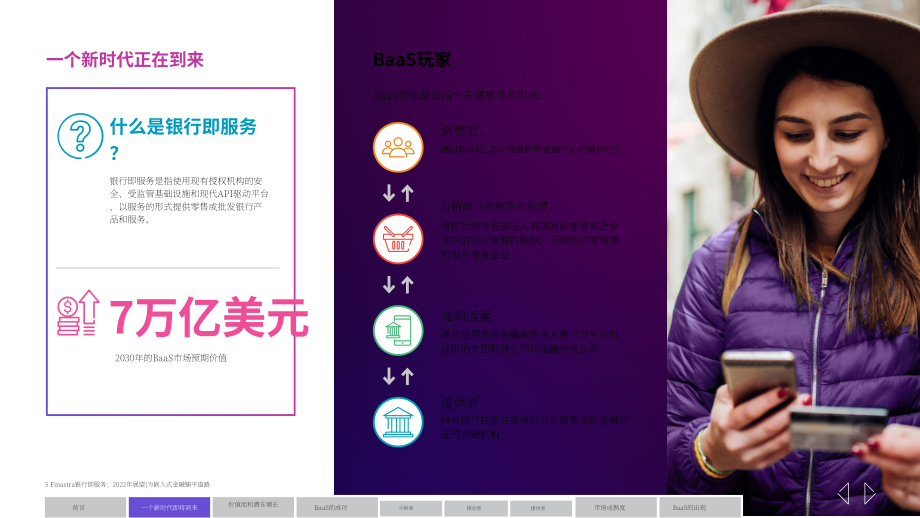
Task: Click the previous page arrow
Action: (x=844, y=493)
